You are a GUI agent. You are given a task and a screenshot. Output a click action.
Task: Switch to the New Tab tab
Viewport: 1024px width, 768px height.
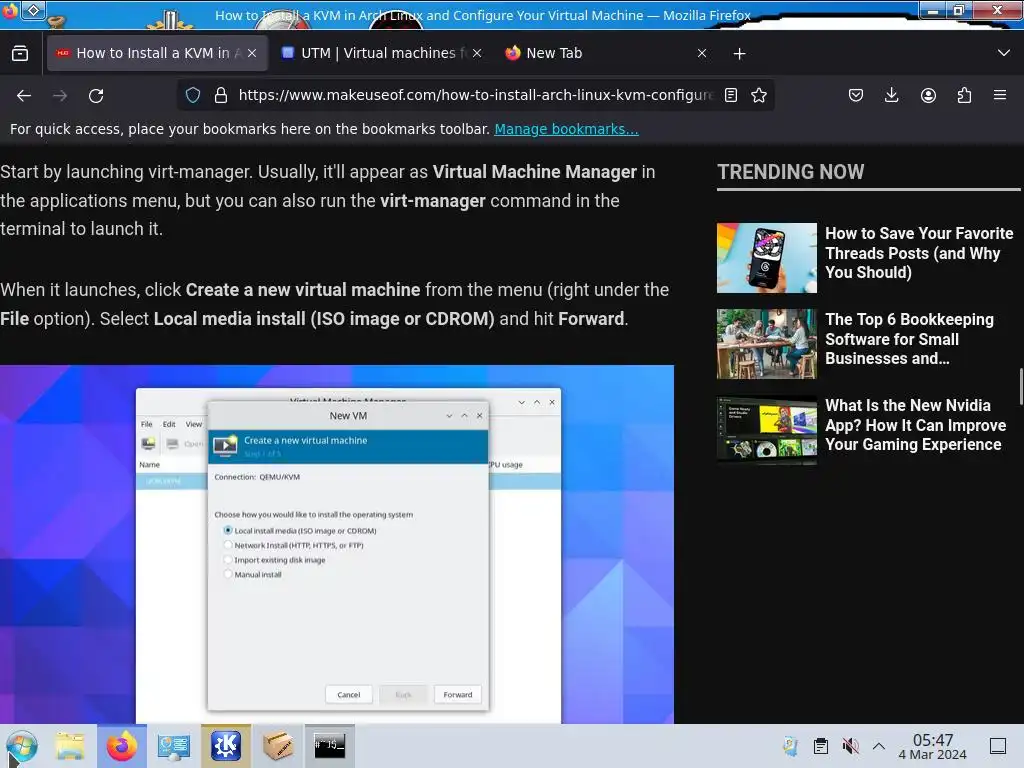click(607, 53)
